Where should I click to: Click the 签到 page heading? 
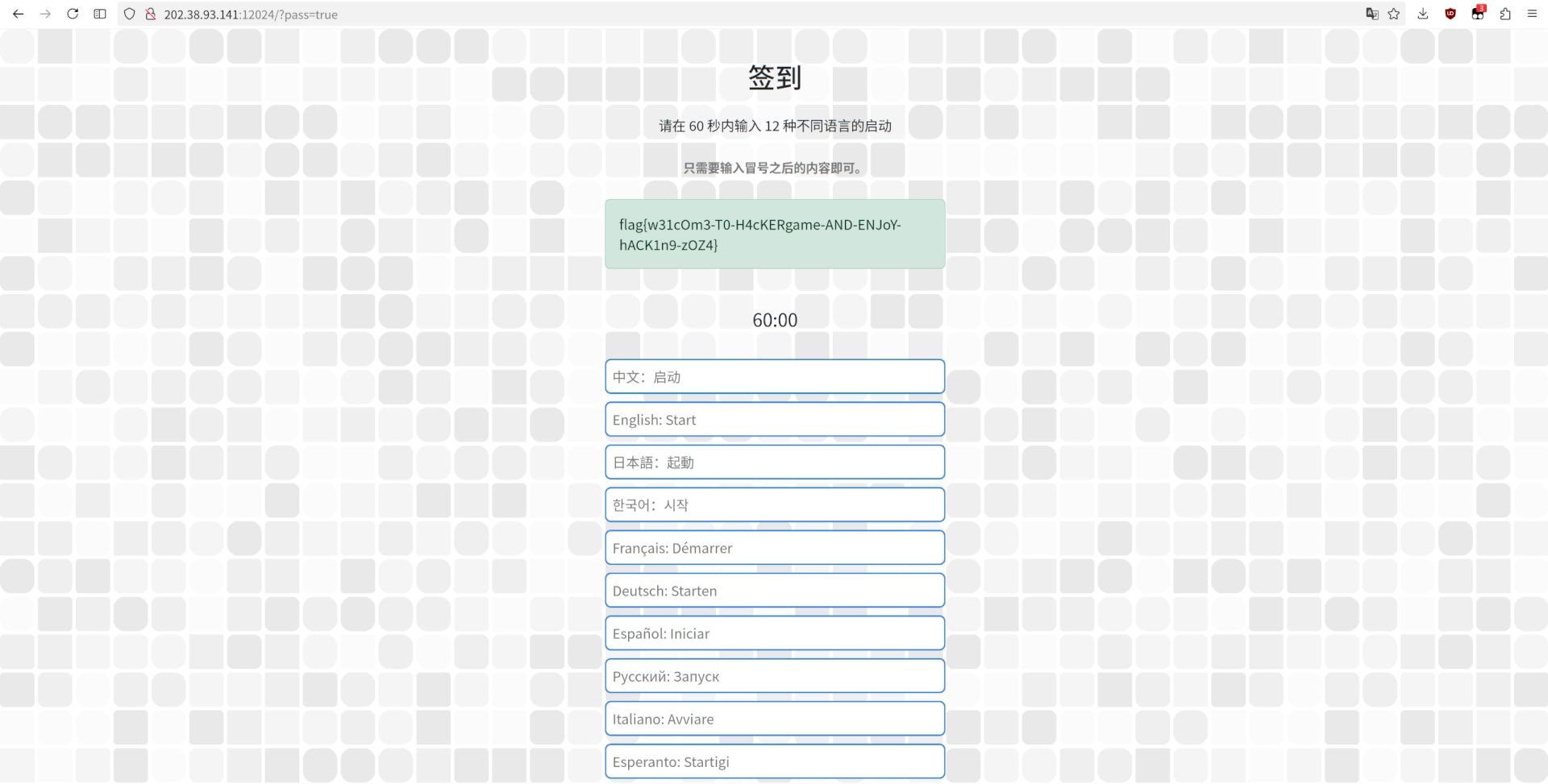click(x=775, y=77)
